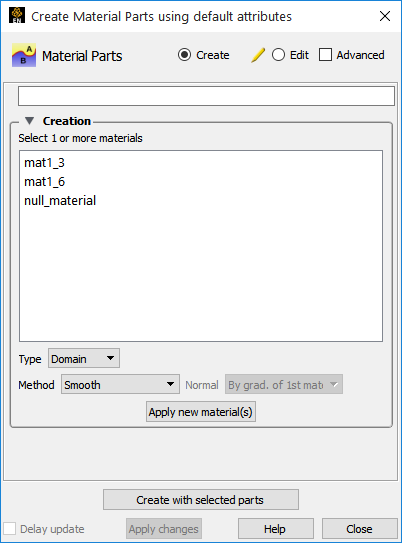Click the empty description text field

(x=206, y=96)
